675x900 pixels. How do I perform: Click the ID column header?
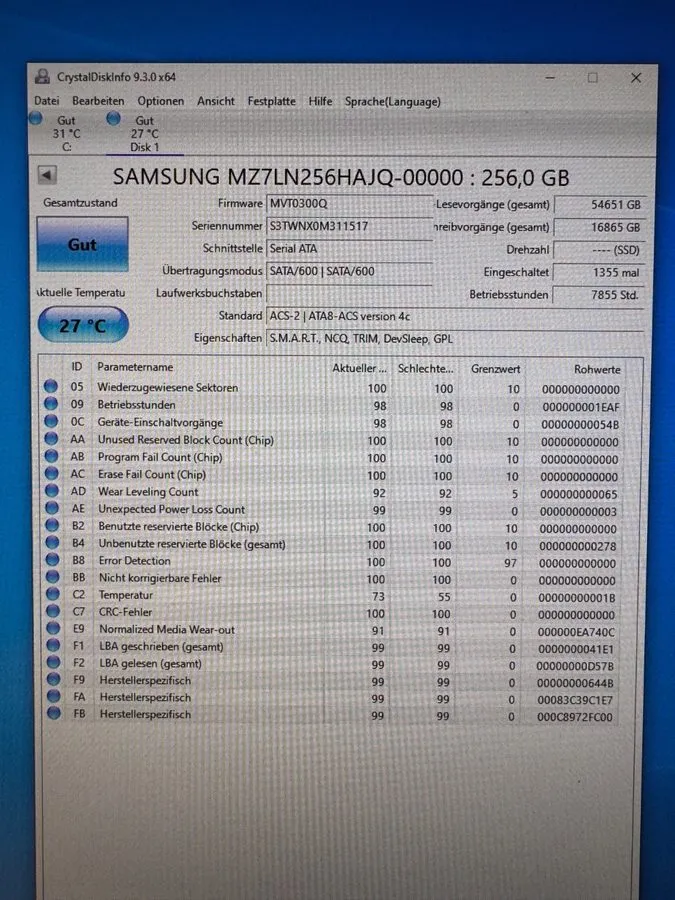(x=77, y=366)
